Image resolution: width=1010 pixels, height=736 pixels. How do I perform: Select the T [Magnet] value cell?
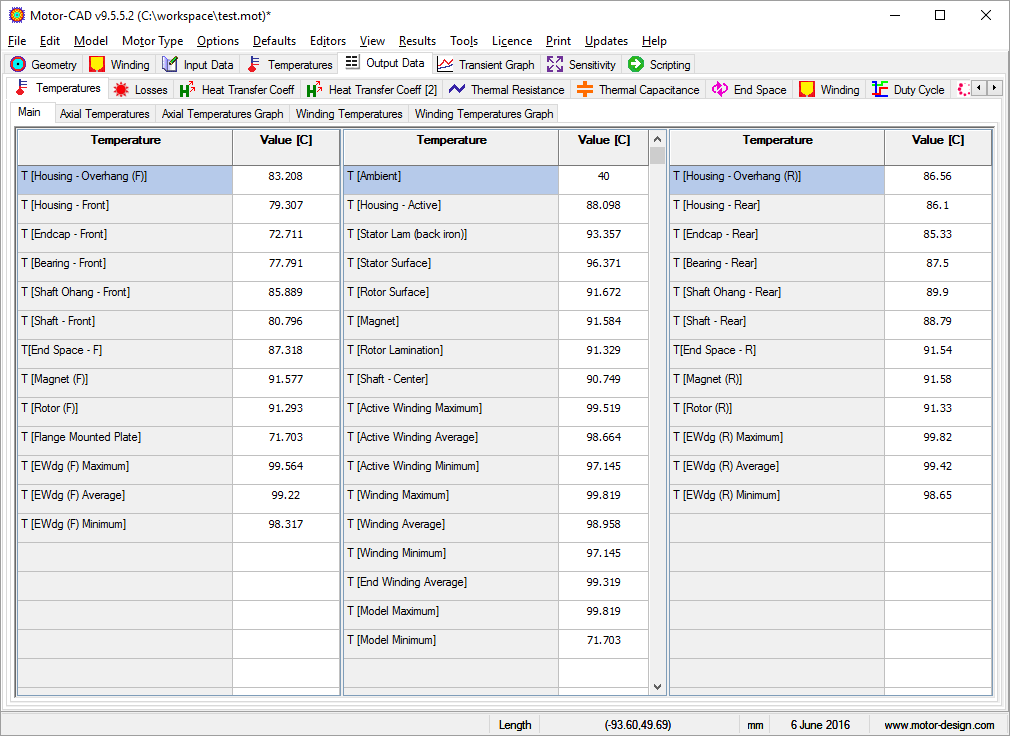[x=603, y=321]
